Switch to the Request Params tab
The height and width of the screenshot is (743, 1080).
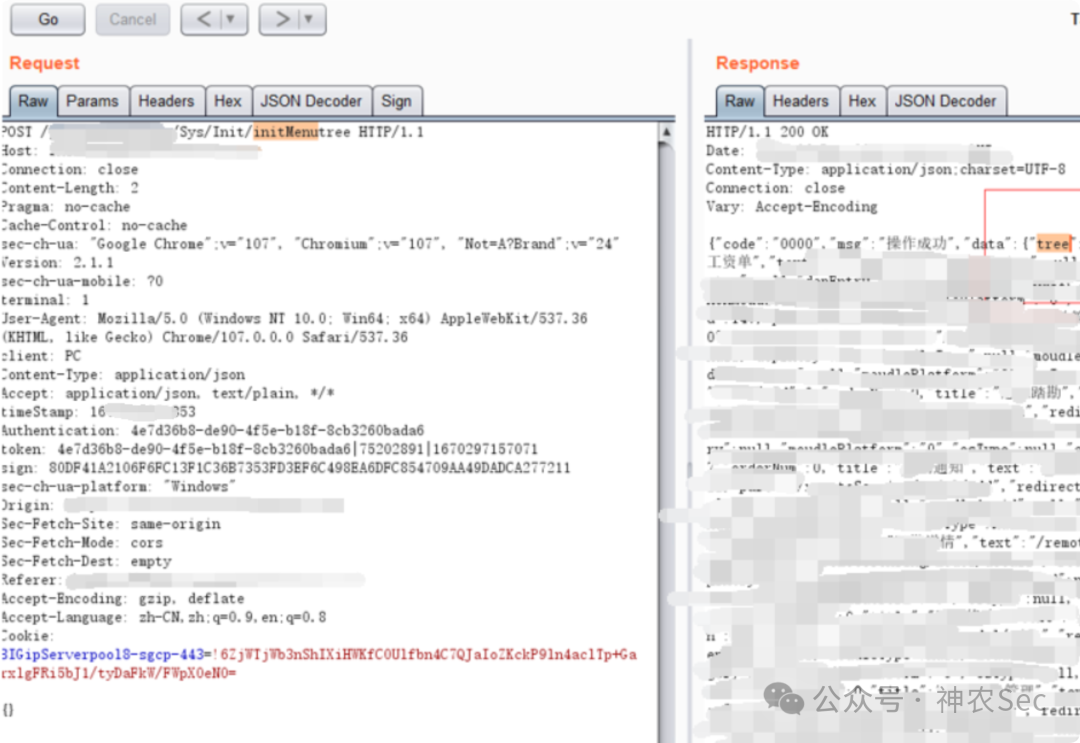coord(92,101)
